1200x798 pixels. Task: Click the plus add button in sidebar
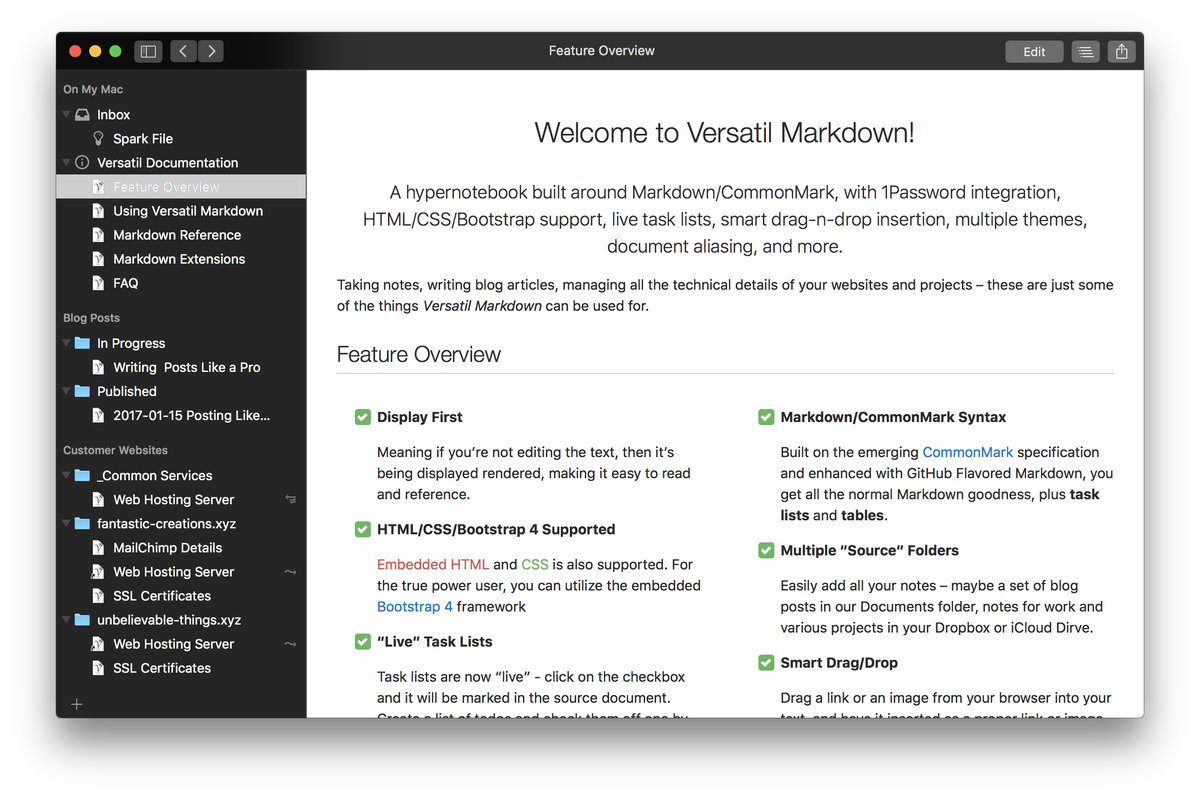pos(77,704)
